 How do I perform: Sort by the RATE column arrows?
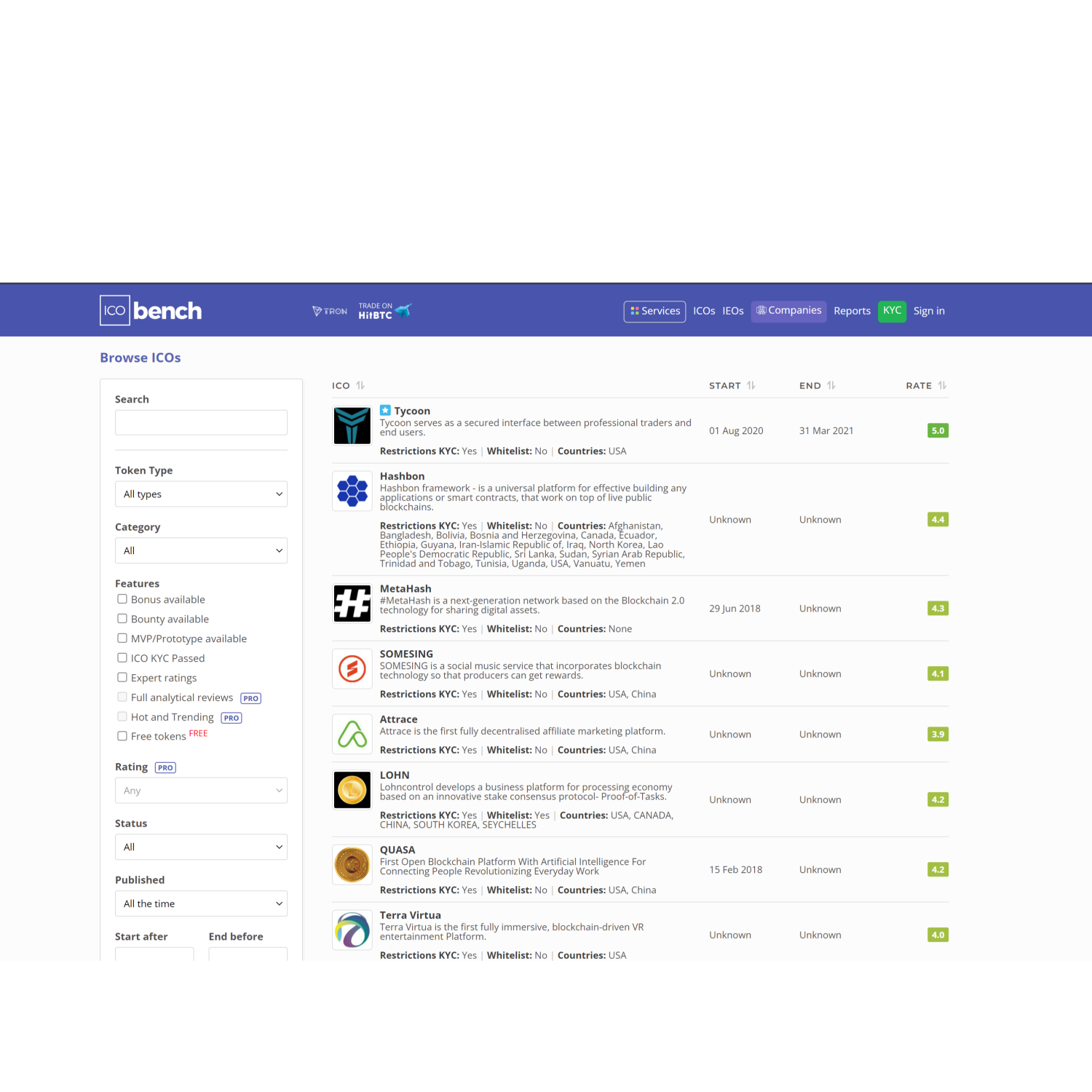[942, 386]
